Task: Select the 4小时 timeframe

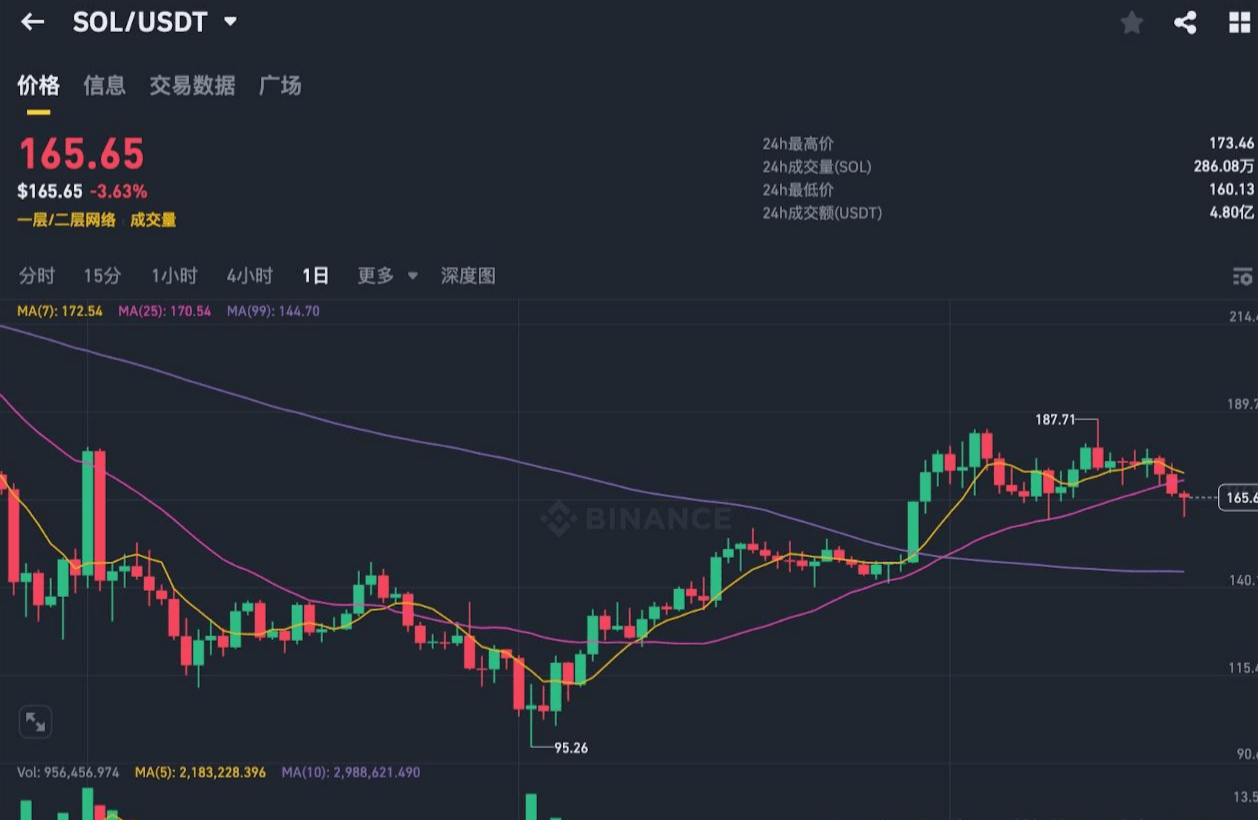Action: (249, 276)
